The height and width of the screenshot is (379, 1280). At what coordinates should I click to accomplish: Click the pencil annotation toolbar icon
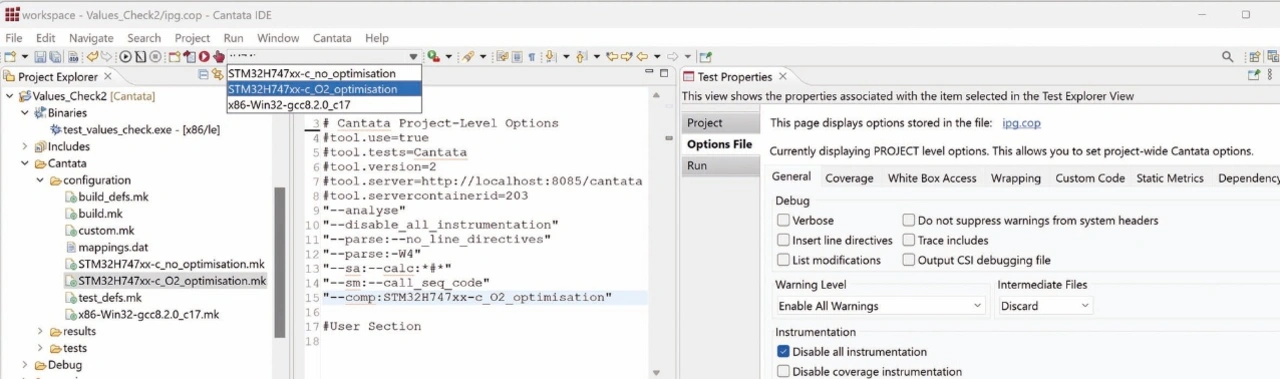click(x=468, y=57)
